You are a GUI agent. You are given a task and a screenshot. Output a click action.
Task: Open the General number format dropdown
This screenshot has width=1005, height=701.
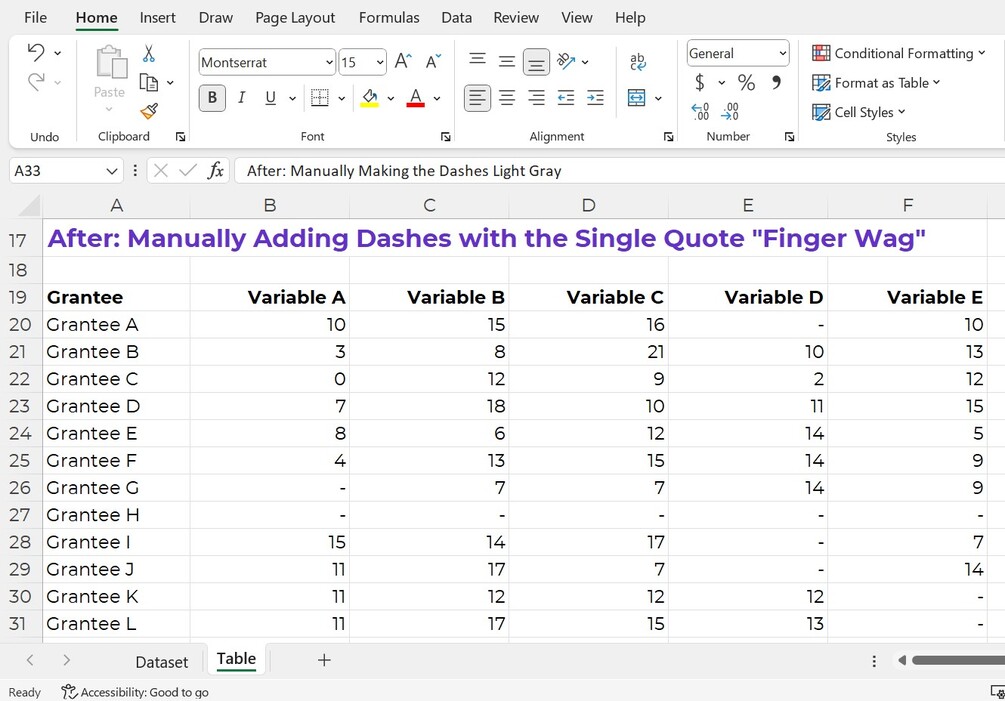point(783,53)
